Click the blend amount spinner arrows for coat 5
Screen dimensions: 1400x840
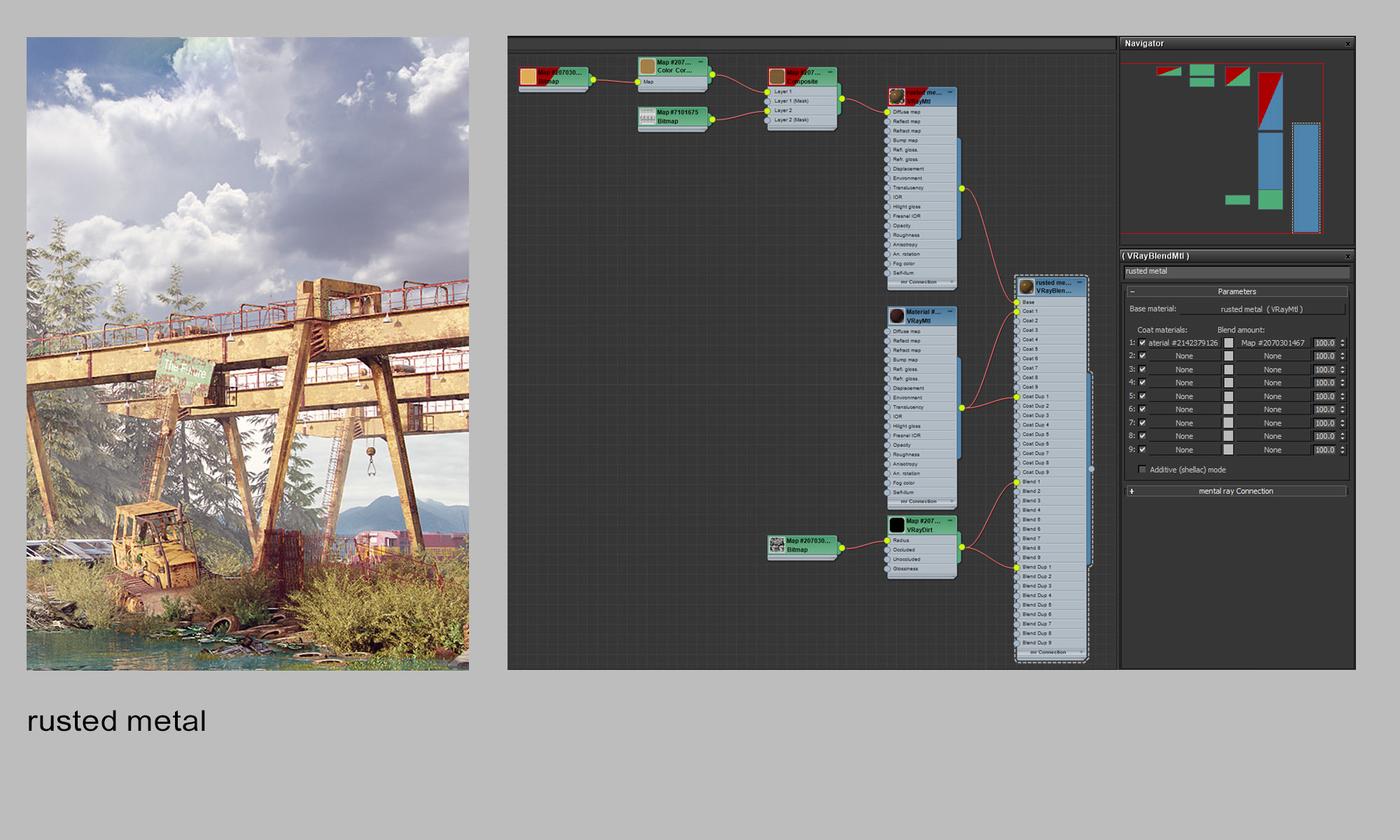pos(1343,396)
